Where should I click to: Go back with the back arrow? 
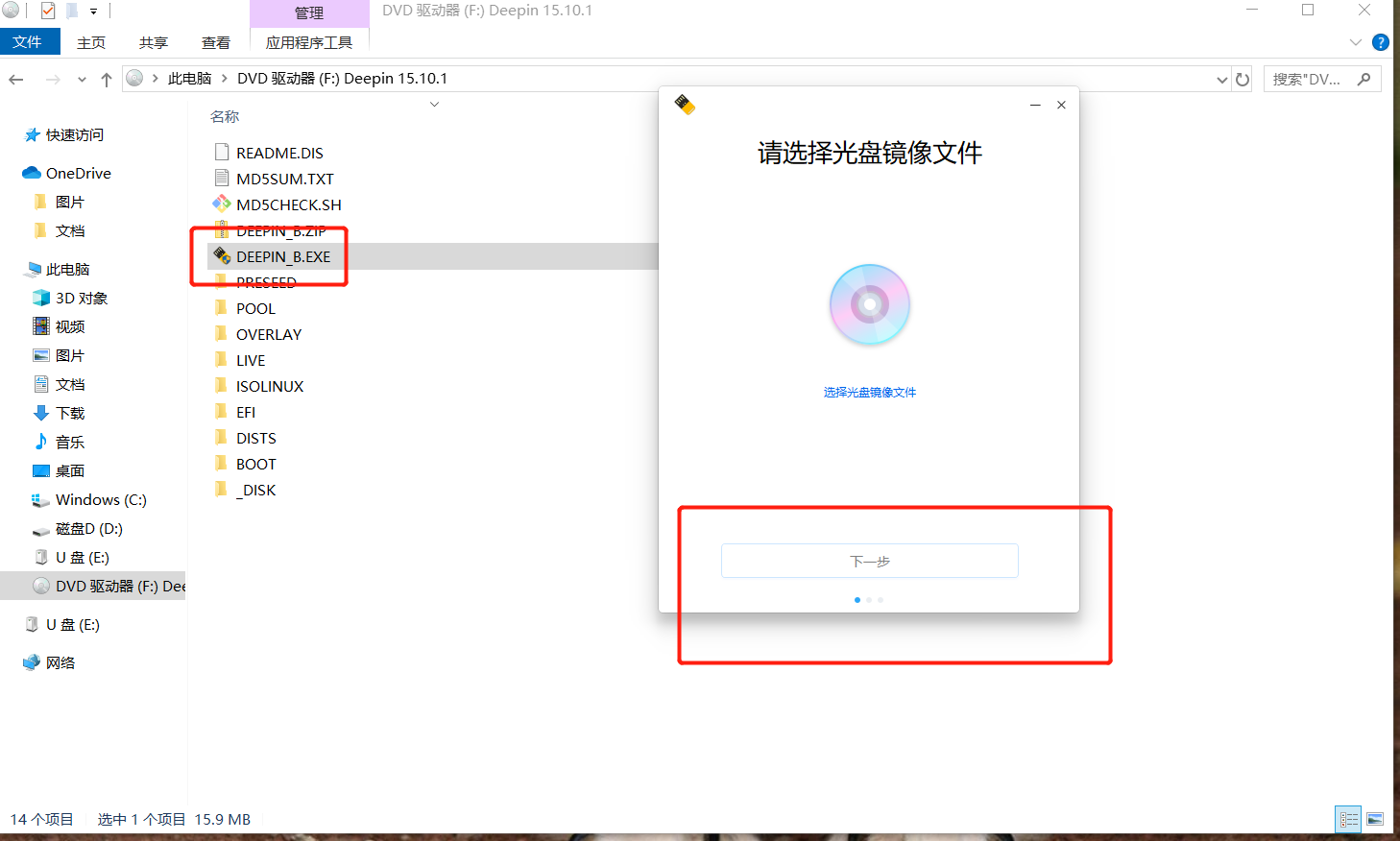[16, 79]
